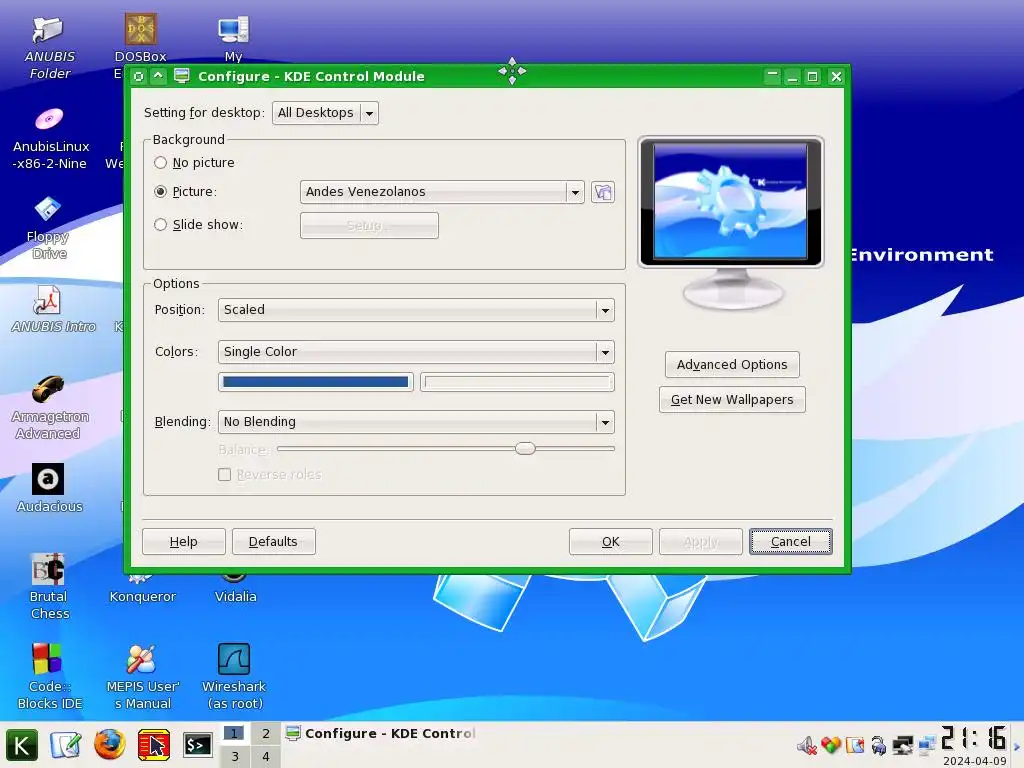Click the red cursor app icon in the taskbar

tap(153, 745)
